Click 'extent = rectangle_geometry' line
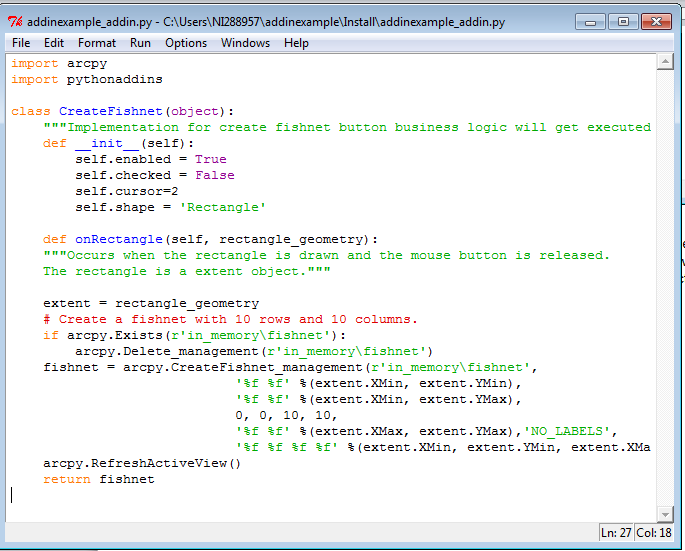This screenshot has height=551, width=685. [151, 303]
